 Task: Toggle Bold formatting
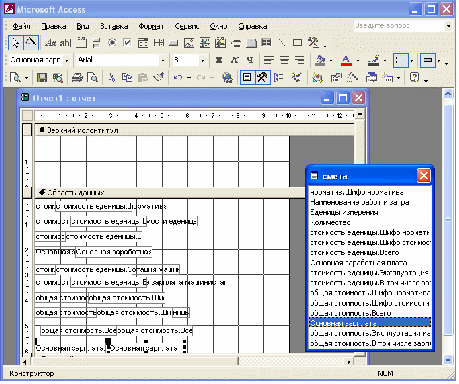click(x=219, y=60)
